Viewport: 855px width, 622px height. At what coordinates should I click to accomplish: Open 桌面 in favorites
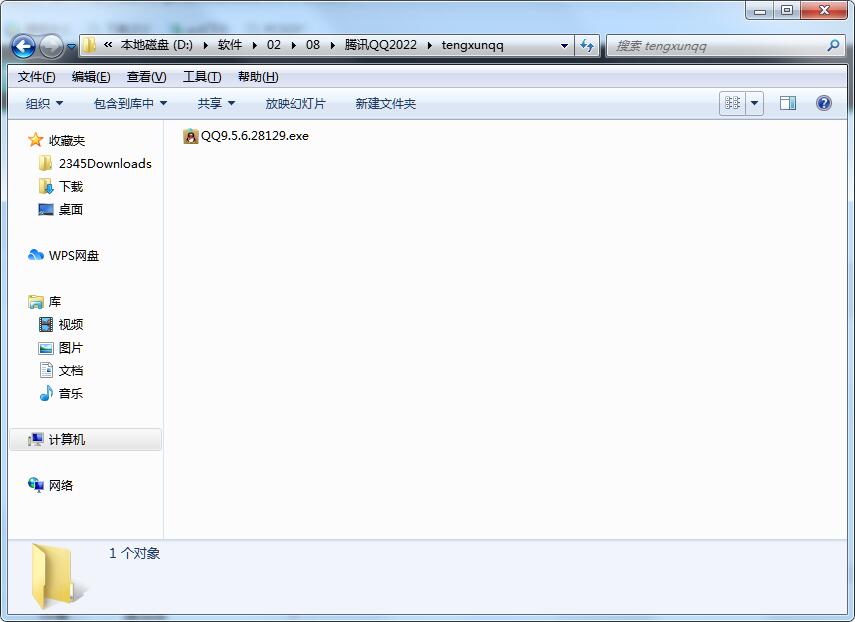coord(71,209)
